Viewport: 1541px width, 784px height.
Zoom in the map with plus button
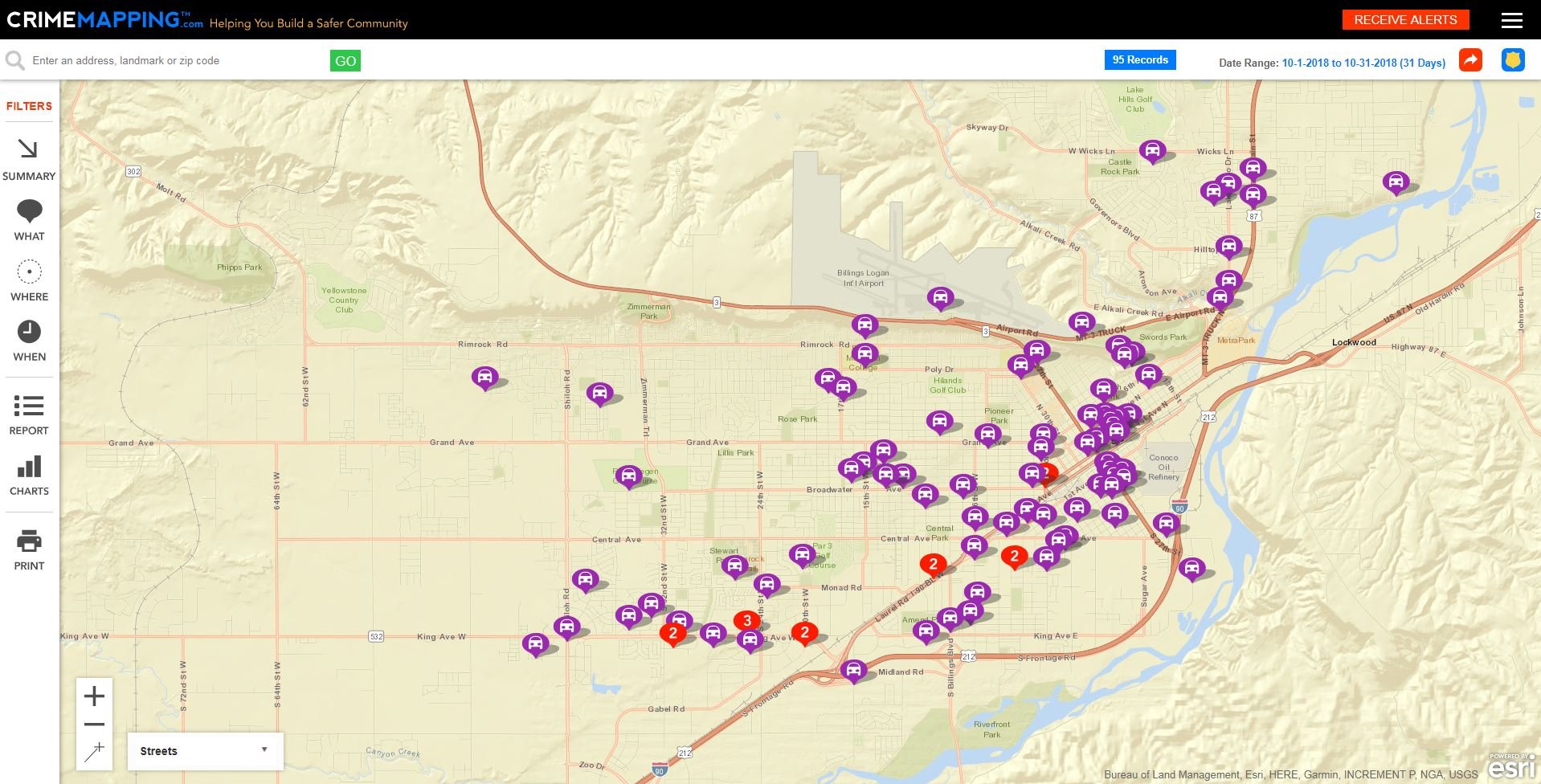[x=94, y=696]
